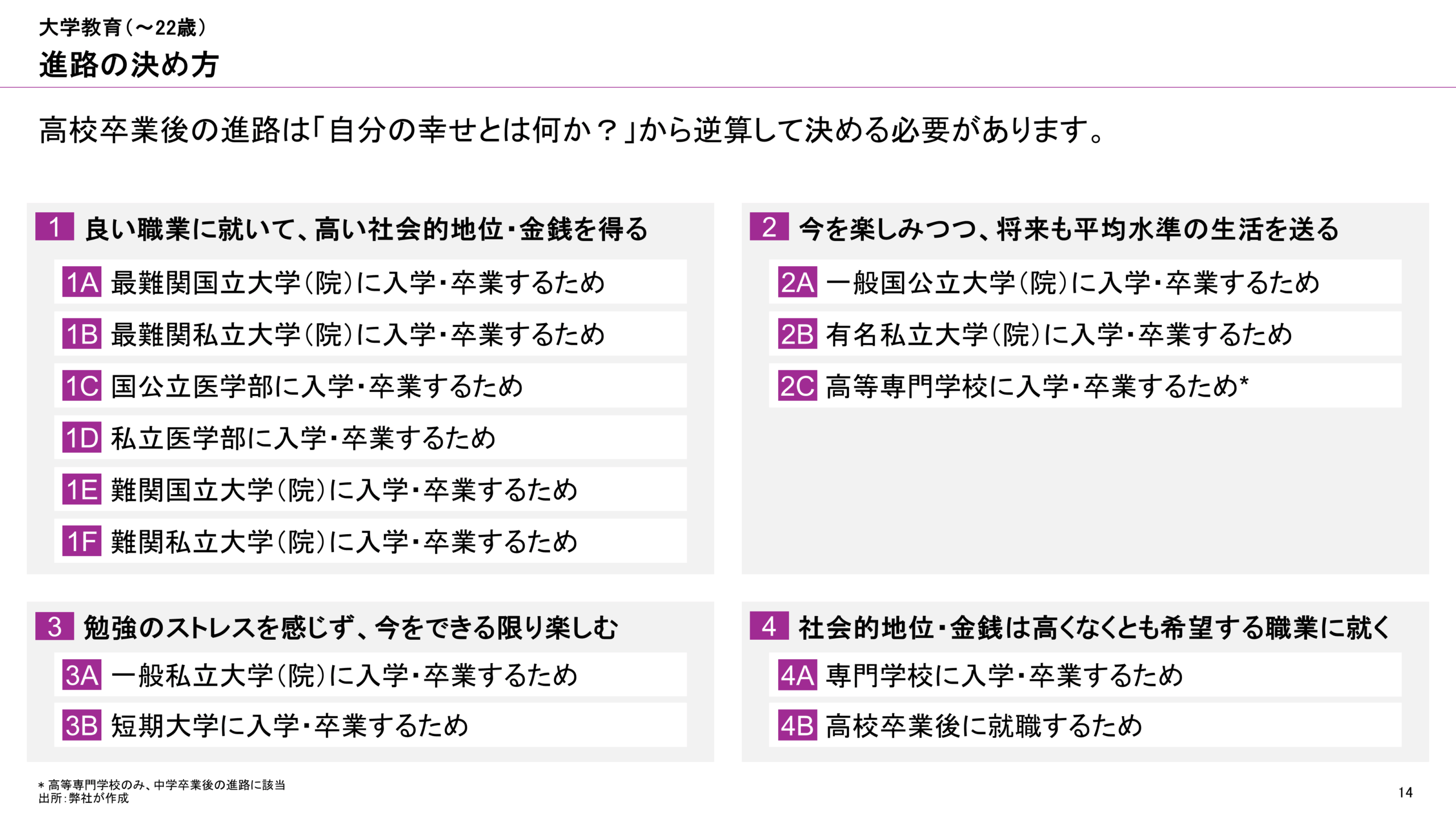Click section heading 良い職業に就いて、高い社会的地位・金銭を得る
Screen dimensions: 1456x819
366,229
